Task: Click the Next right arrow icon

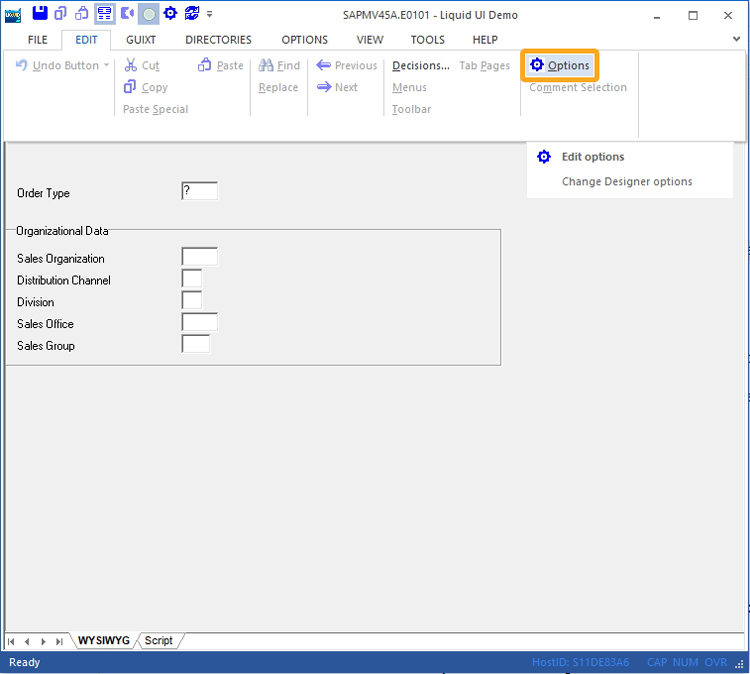Action: pos(323,88)
